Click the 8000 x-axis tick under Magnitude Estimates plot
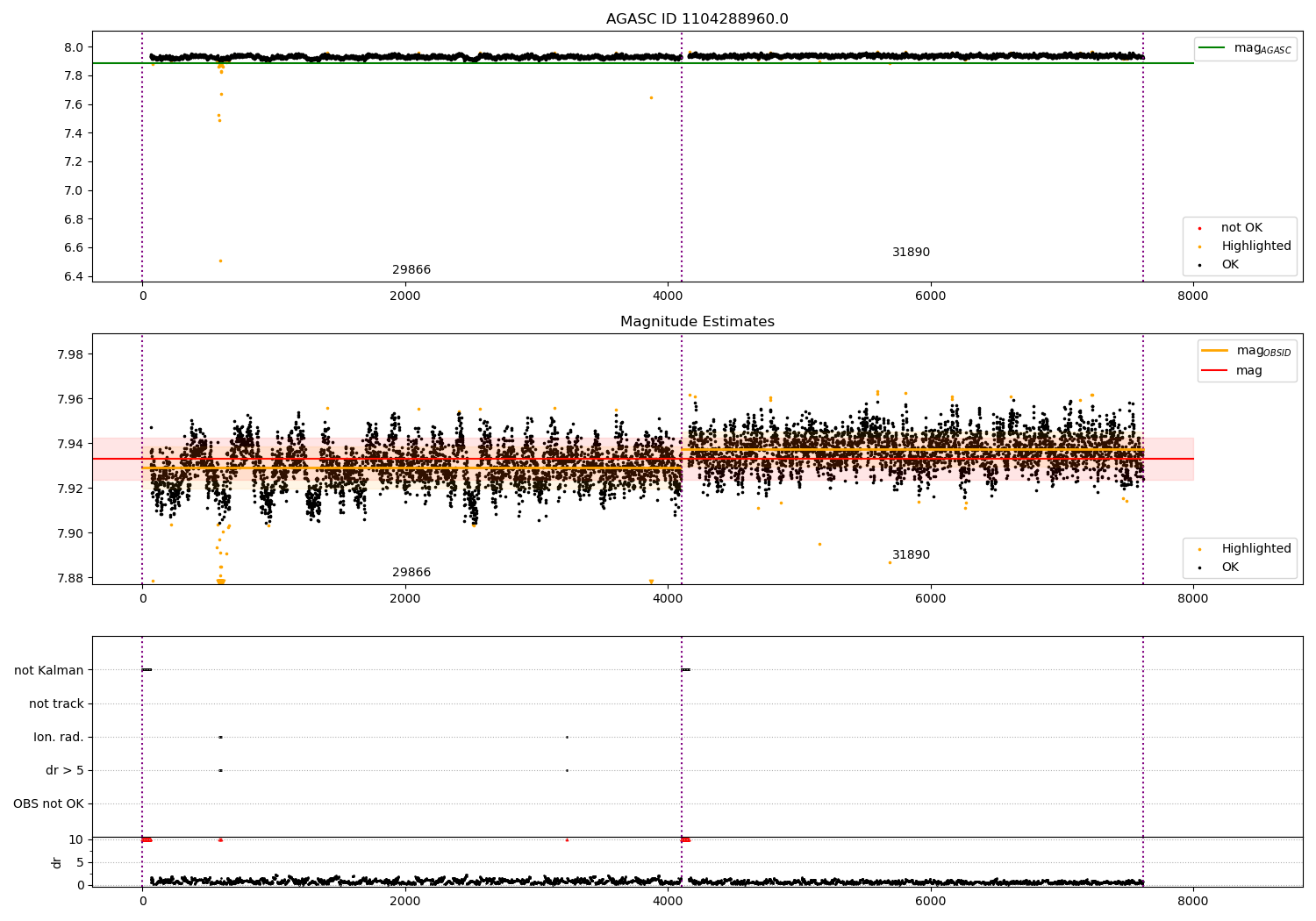The image size is (1316, 921). 1193,599
